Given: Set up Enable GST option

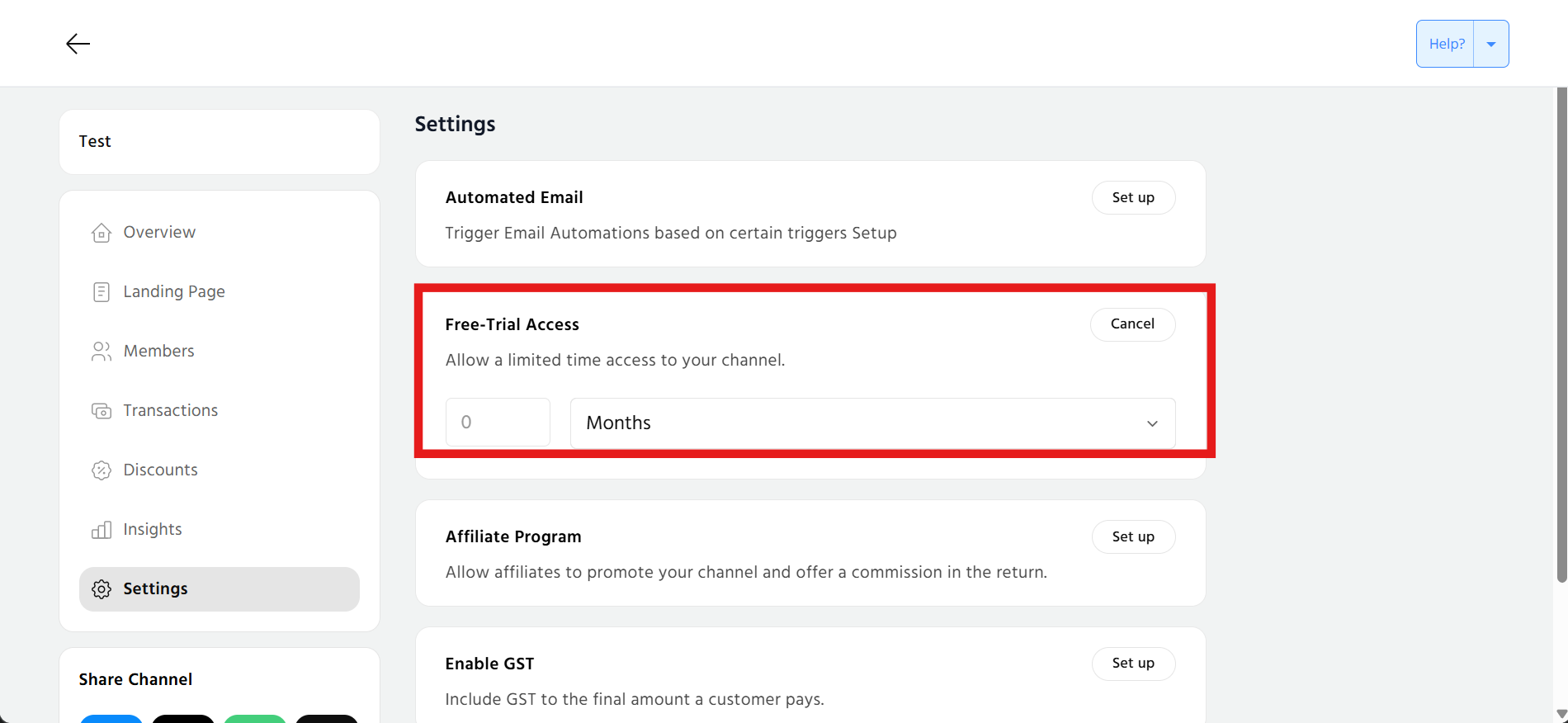Looking at the screenshot, I should [x=1132, y=664].
